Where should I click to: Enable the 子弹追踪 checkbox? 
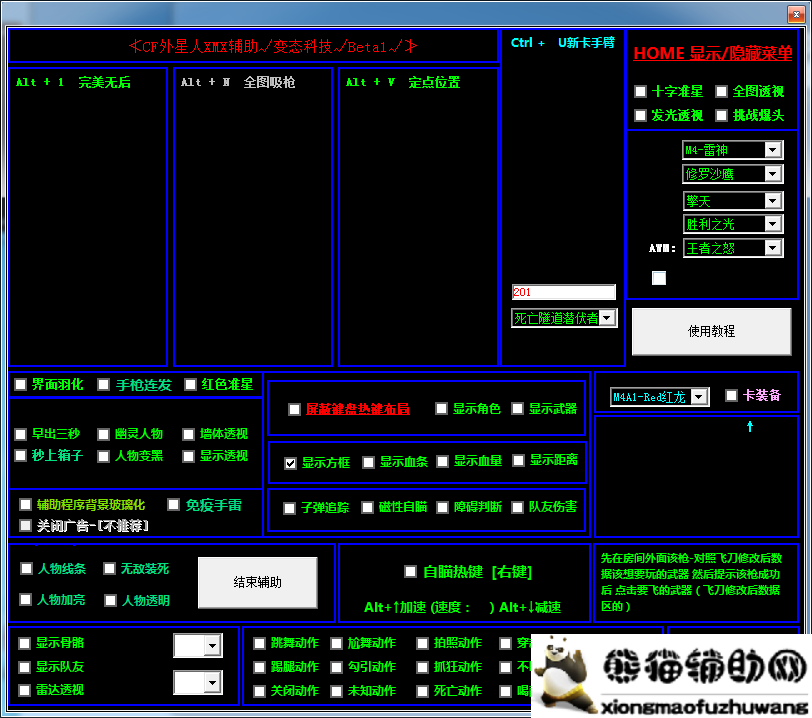tap(290, 508)
